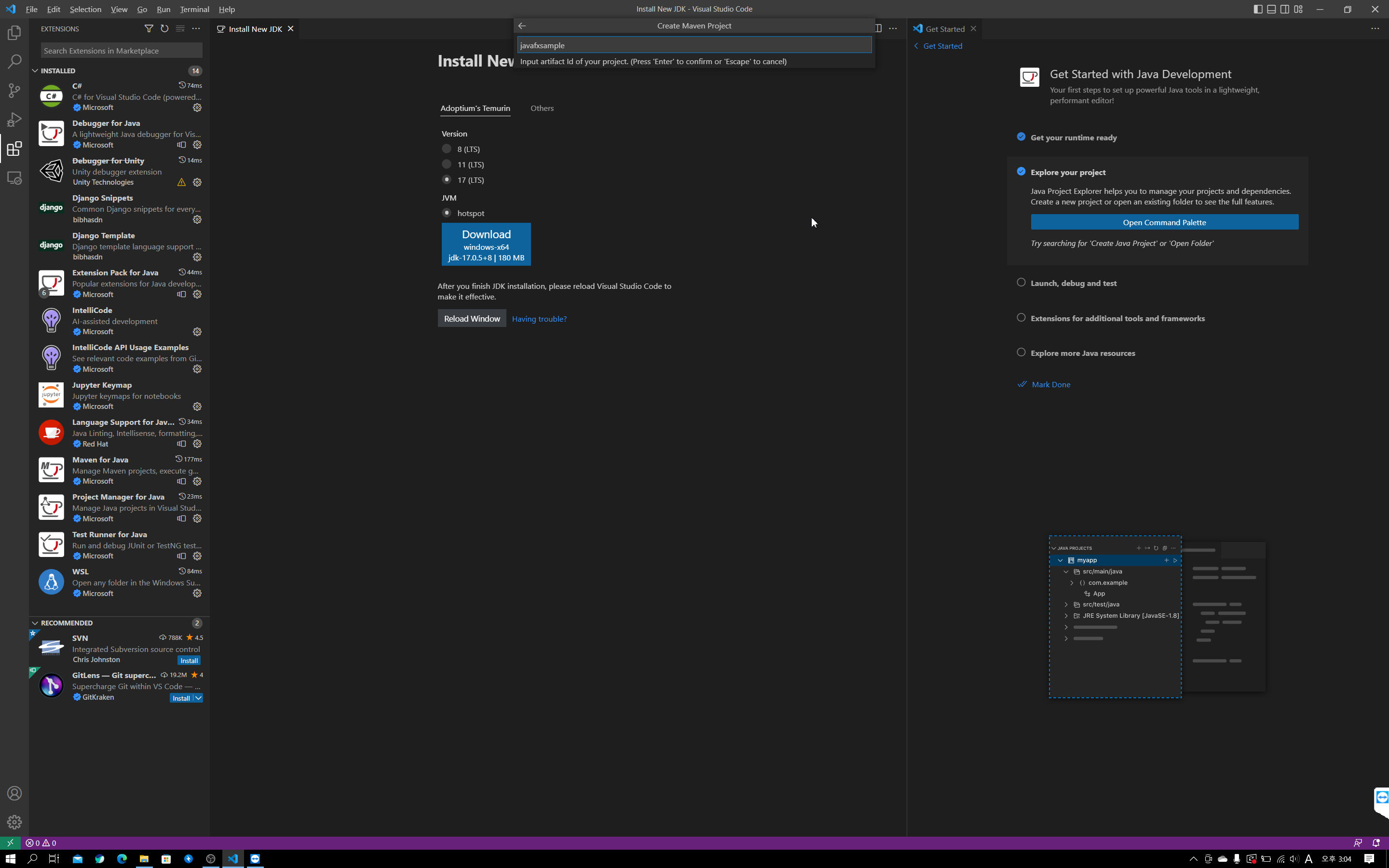Image resolution: width=1389 pixels, height=868 pixels.
Task: Open the File menu
Action: click(x=31, y=9)
